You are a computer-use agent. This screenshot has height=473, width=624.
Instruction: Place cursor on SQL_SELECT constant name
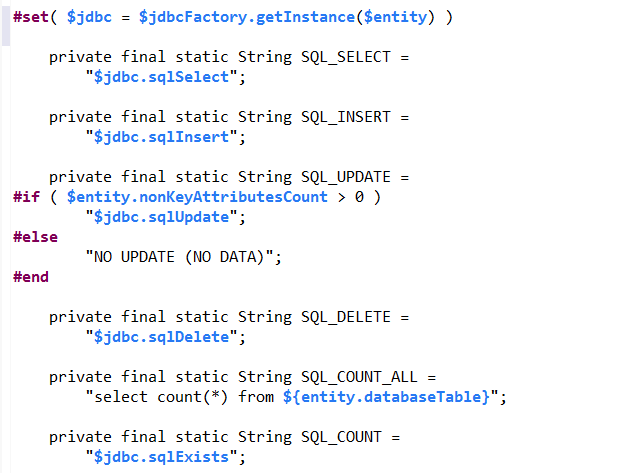345,57
